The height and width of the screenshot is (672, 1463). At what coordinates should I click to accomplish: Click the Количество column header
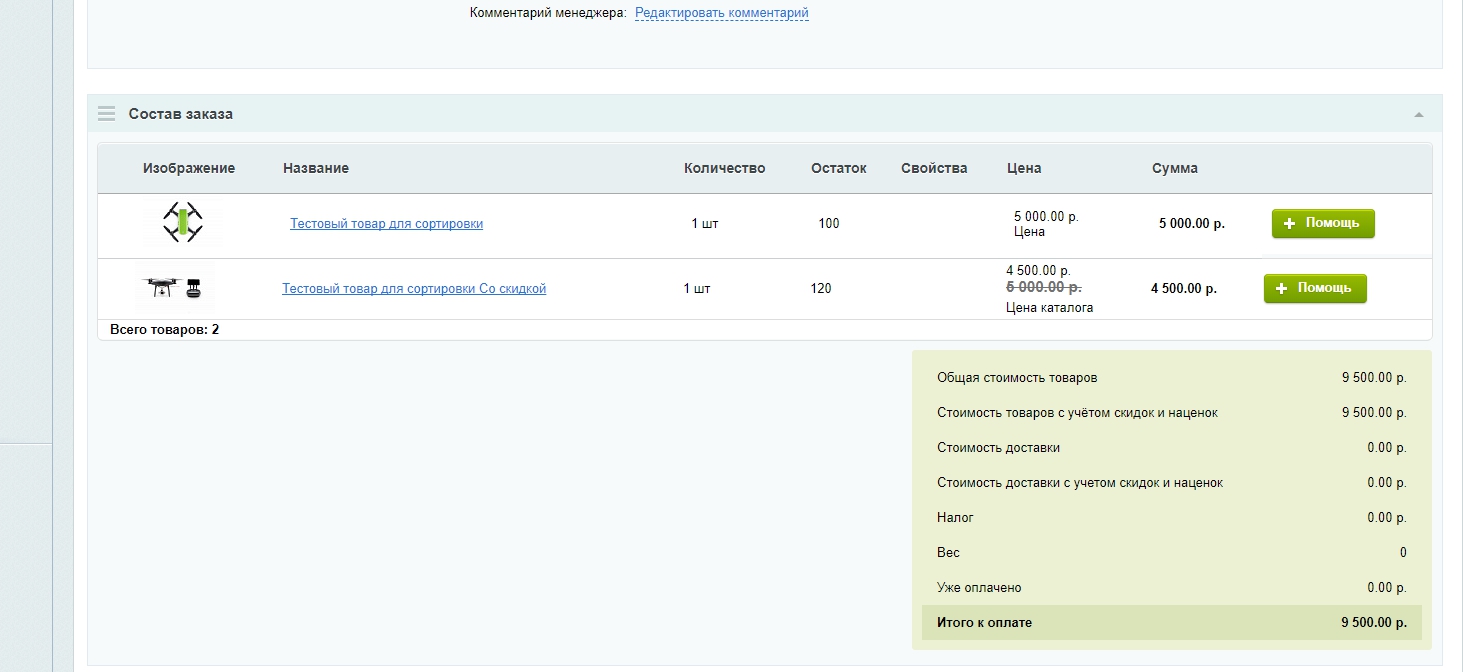point(724,168)
